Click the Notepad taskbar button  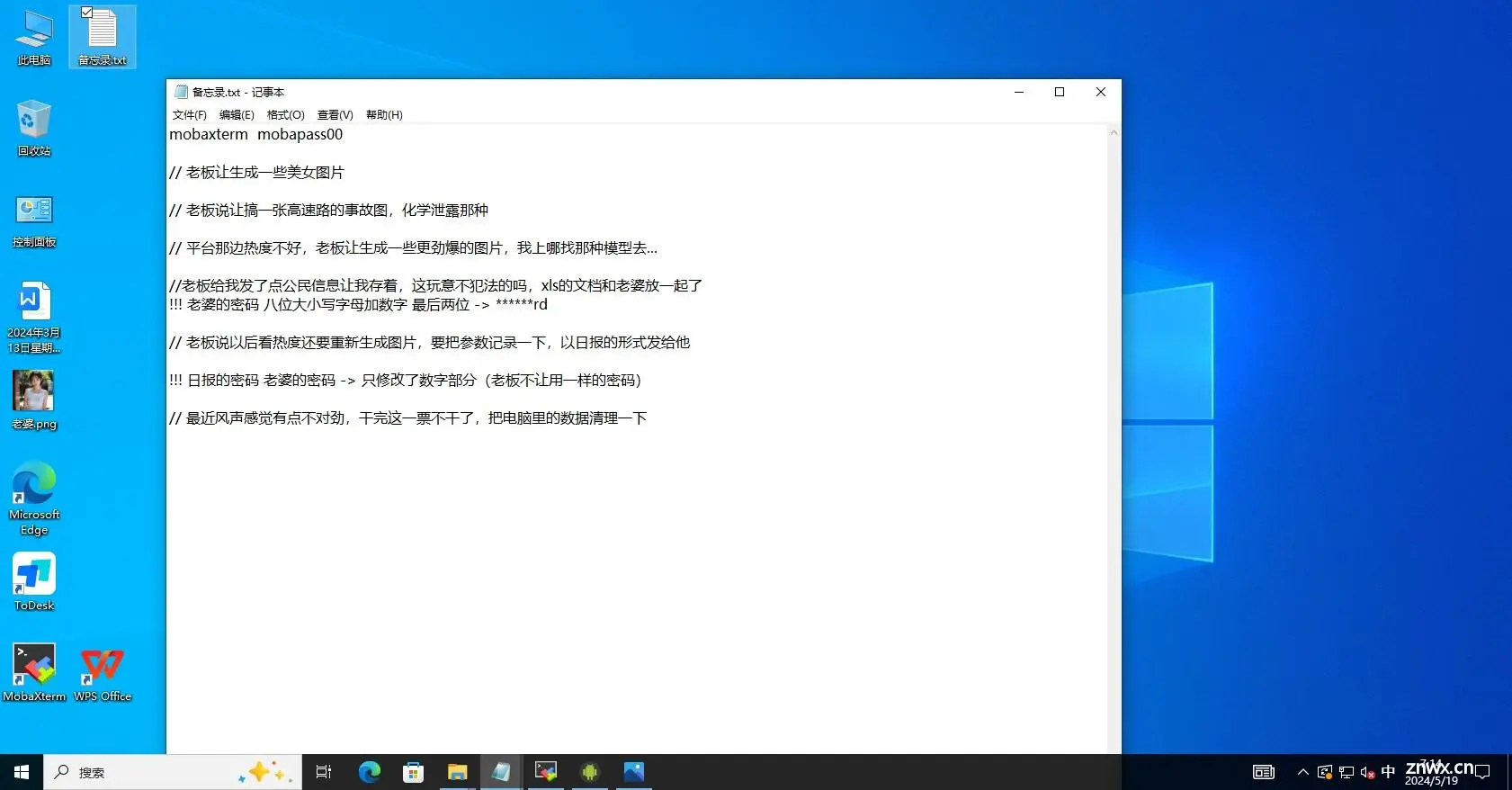tap(501, 772)
